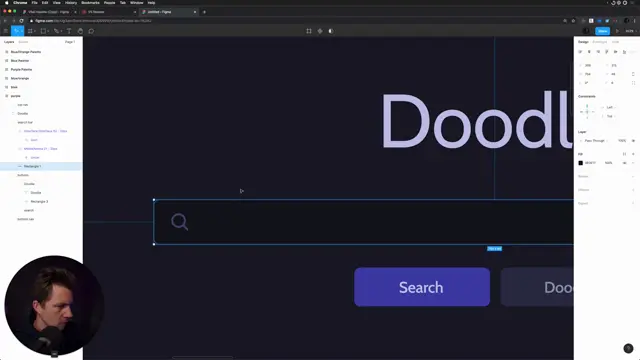The height and width of the screenshot is (360, 640).
Task: Select the Pen tool
Action: (57, 31)
